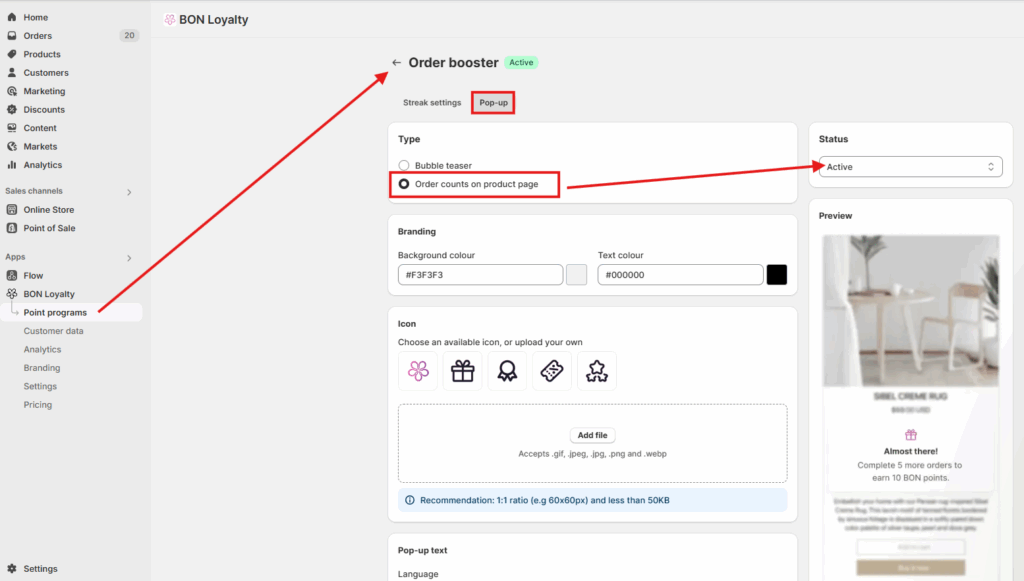
Task: Click the Background colour hex field
Action: (480, 275)
